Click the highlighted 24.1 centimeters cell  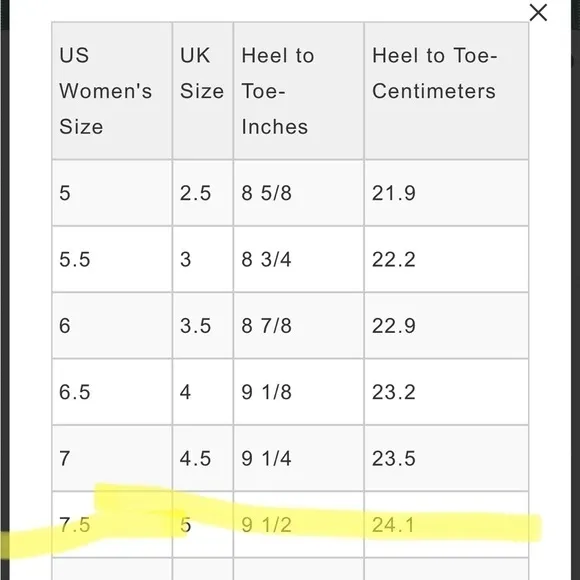[x=446, y=525]
